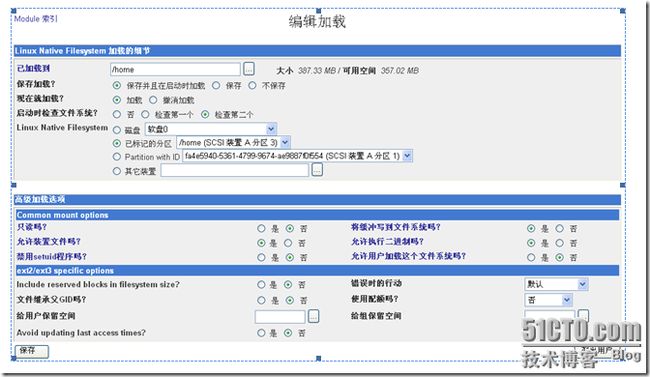Set Include reserved blocks to 否
The image size is (650, 377).
click(288, 285)
